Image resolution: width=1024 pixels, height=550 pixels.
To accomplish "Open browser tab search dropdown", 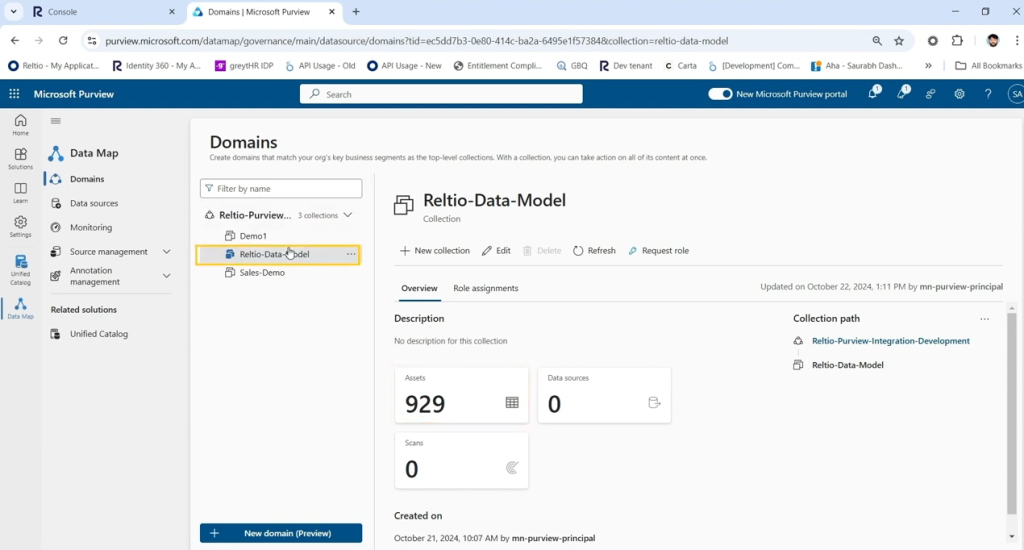I will click(x=13, y=12).
